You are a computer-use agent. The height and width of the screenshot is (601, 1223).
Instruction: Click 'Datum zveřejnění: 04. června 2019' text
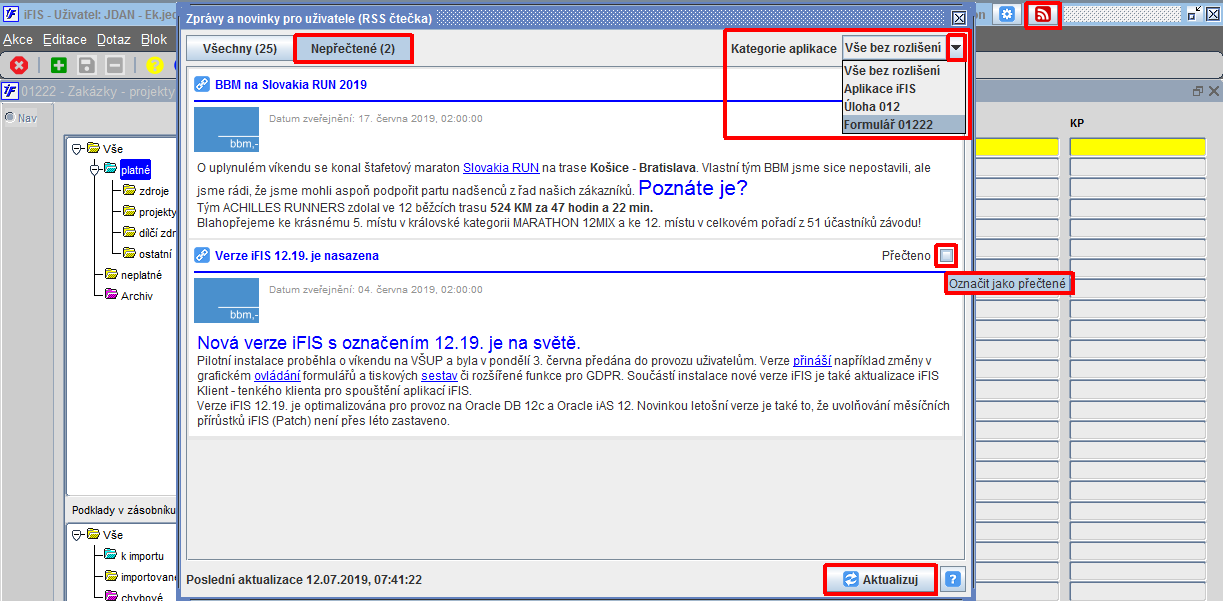pyautogui.click(x=376, y=289)
